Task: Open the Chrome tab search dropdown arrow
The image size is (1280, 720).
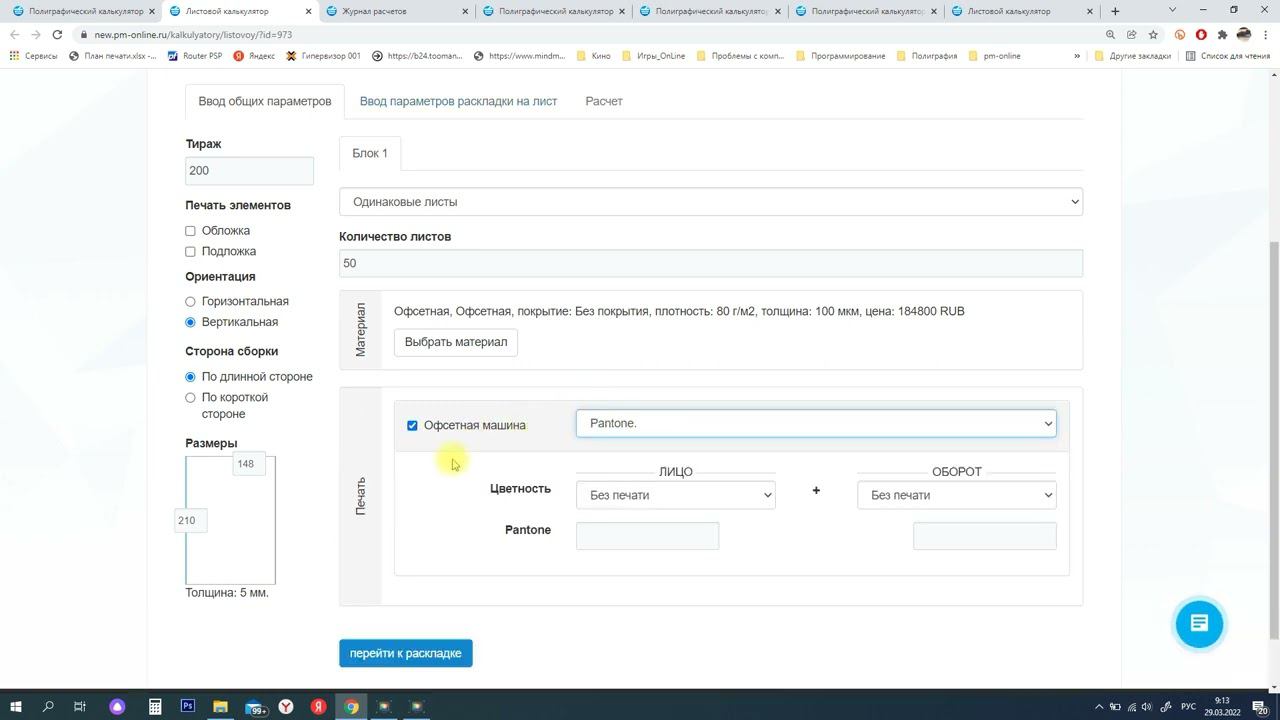Action: click(1172, 10)
